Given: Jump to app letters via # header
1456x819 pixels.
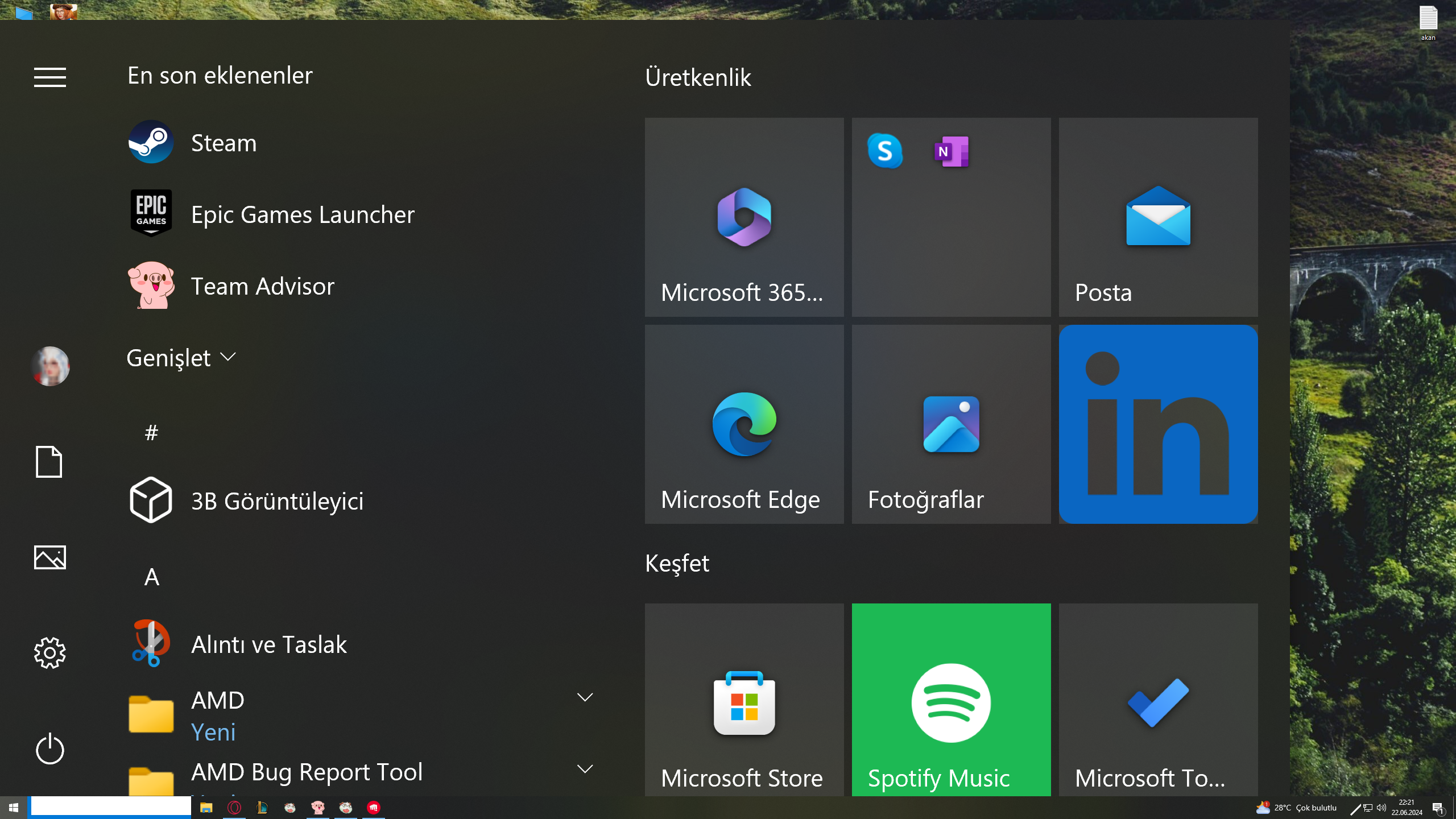Looking at the screenshot, I should pyautogui.click(x=151, y=433).
